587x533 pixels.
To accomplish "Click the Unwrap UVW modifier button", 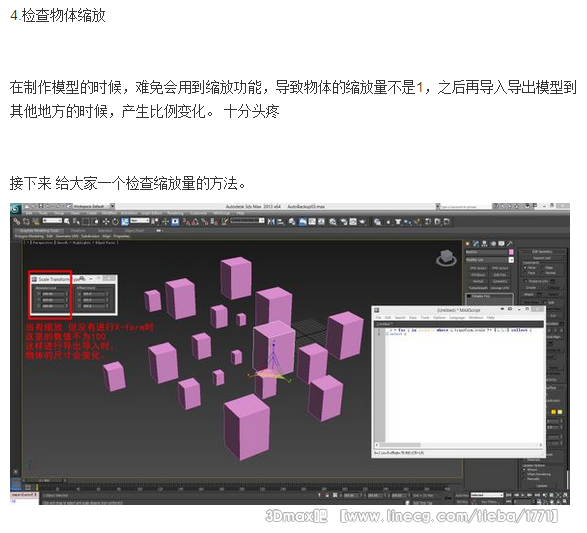I will point(500,288).
